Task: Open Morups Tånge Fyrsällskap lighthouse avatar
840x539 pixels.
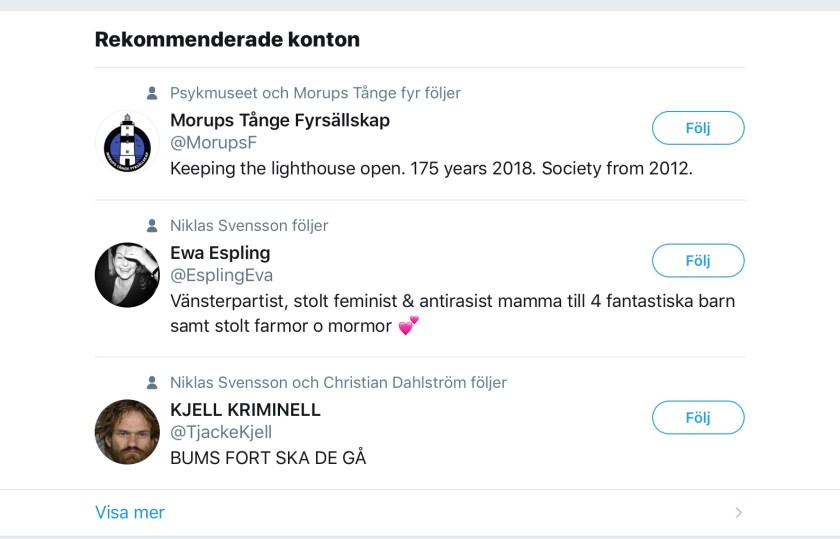Action: 127,142
